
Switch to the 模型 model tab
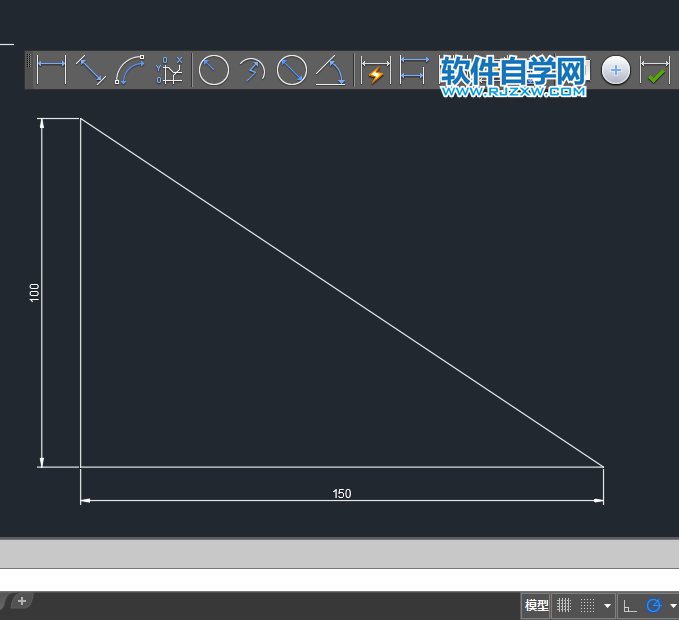point(536,605)
